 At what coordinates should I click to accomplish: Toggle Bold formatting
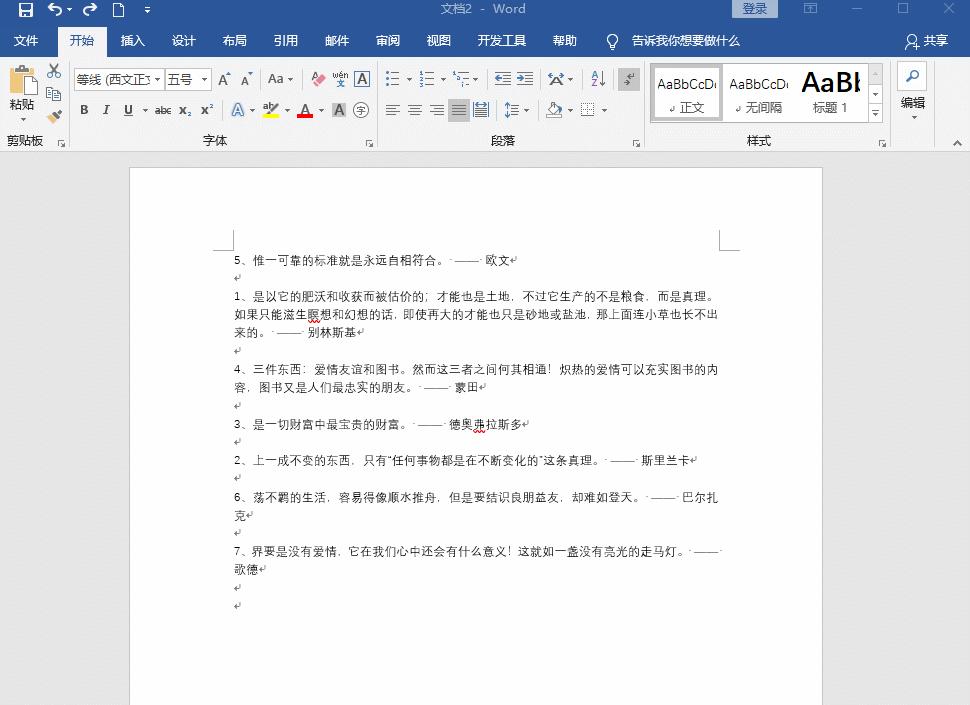[84, 111]
